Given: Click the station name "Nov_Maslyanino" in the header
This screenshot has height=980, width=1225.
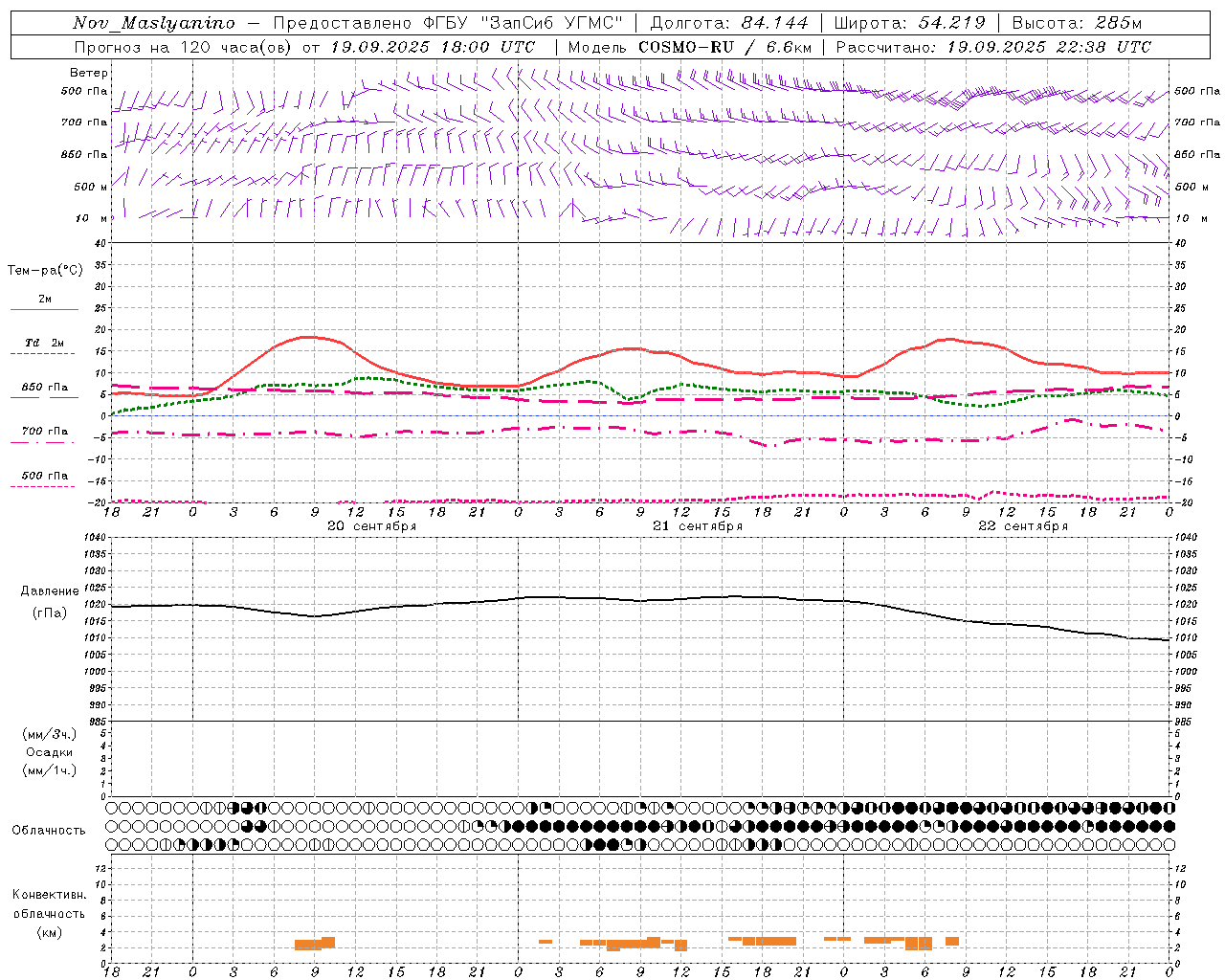Looking at the screenshot, I should (154, 23).
